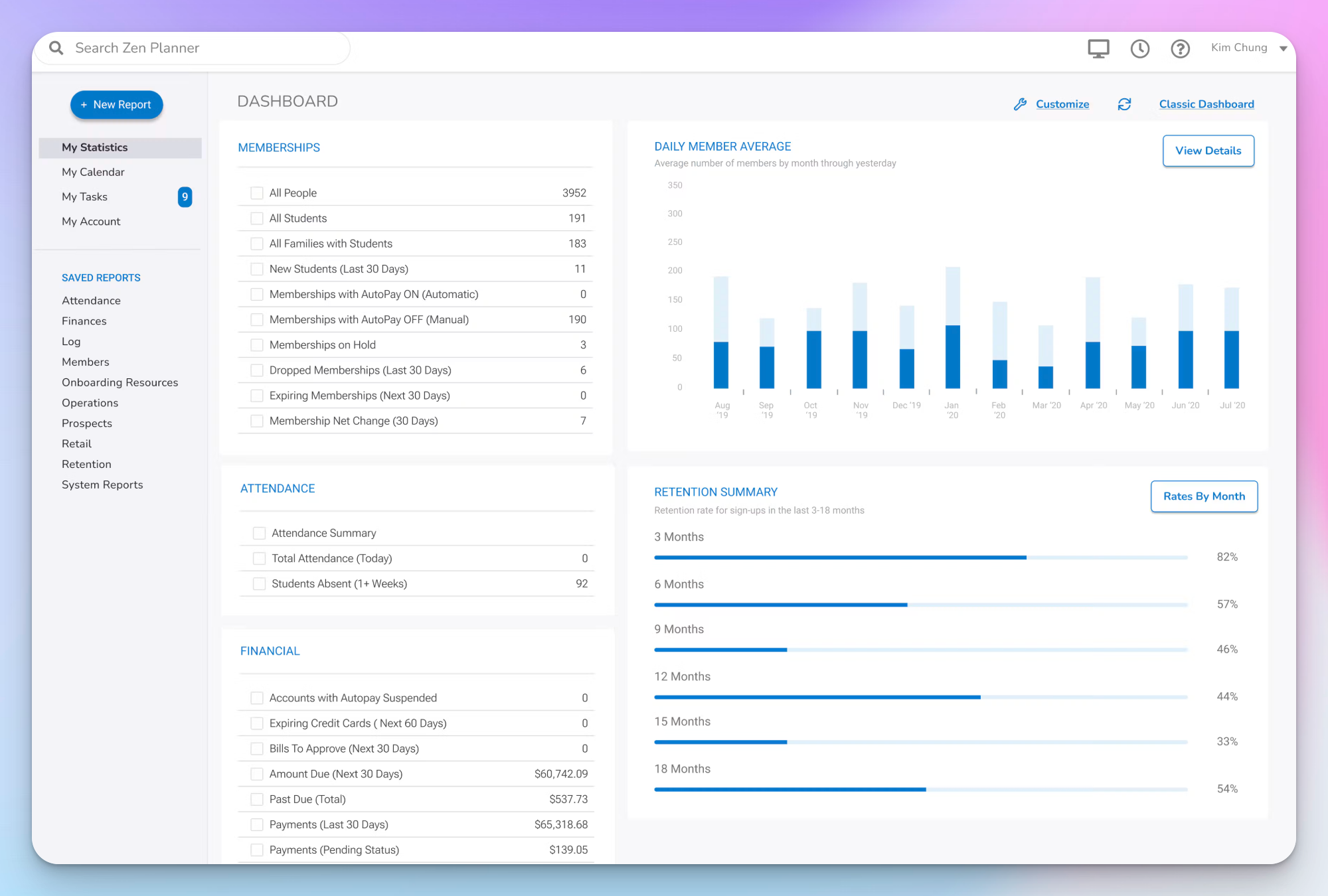Check Membership Net Change checkbox
The height and width of the screenshot is (896, 1328).
[x=256, y=421]
